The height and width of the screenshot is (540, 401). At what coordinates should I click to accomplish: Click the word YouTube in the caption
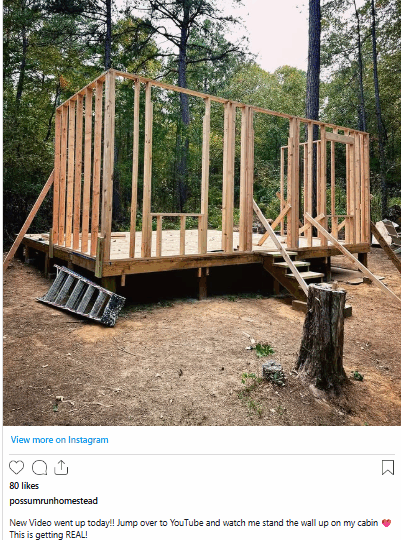tap(186, 523)
